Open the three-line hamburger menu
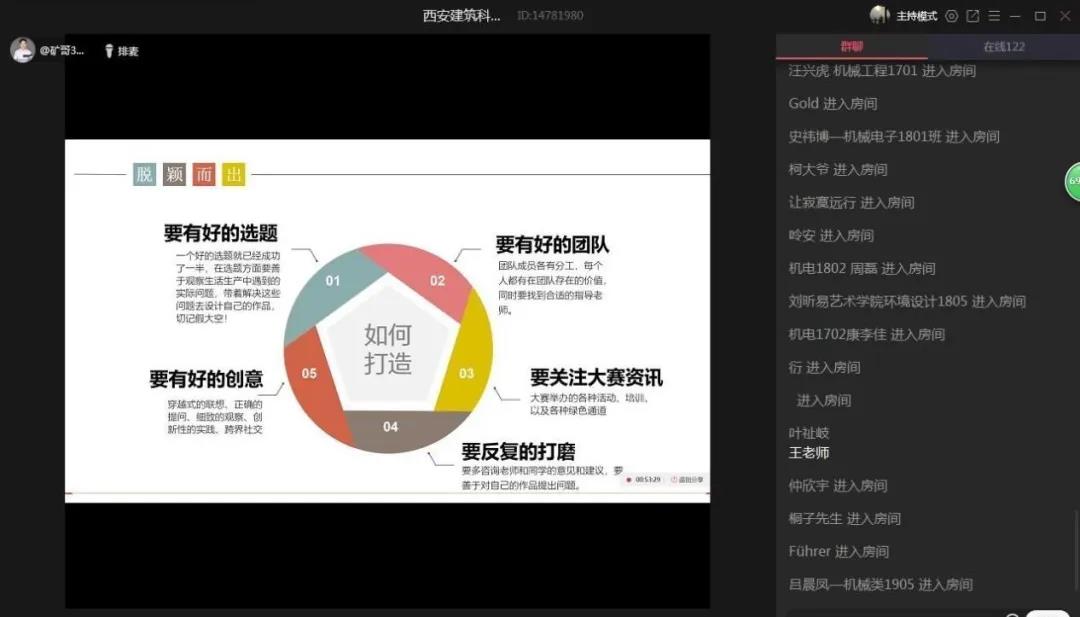This screenshot has height=617, width=1080. (x=994, y=16)
